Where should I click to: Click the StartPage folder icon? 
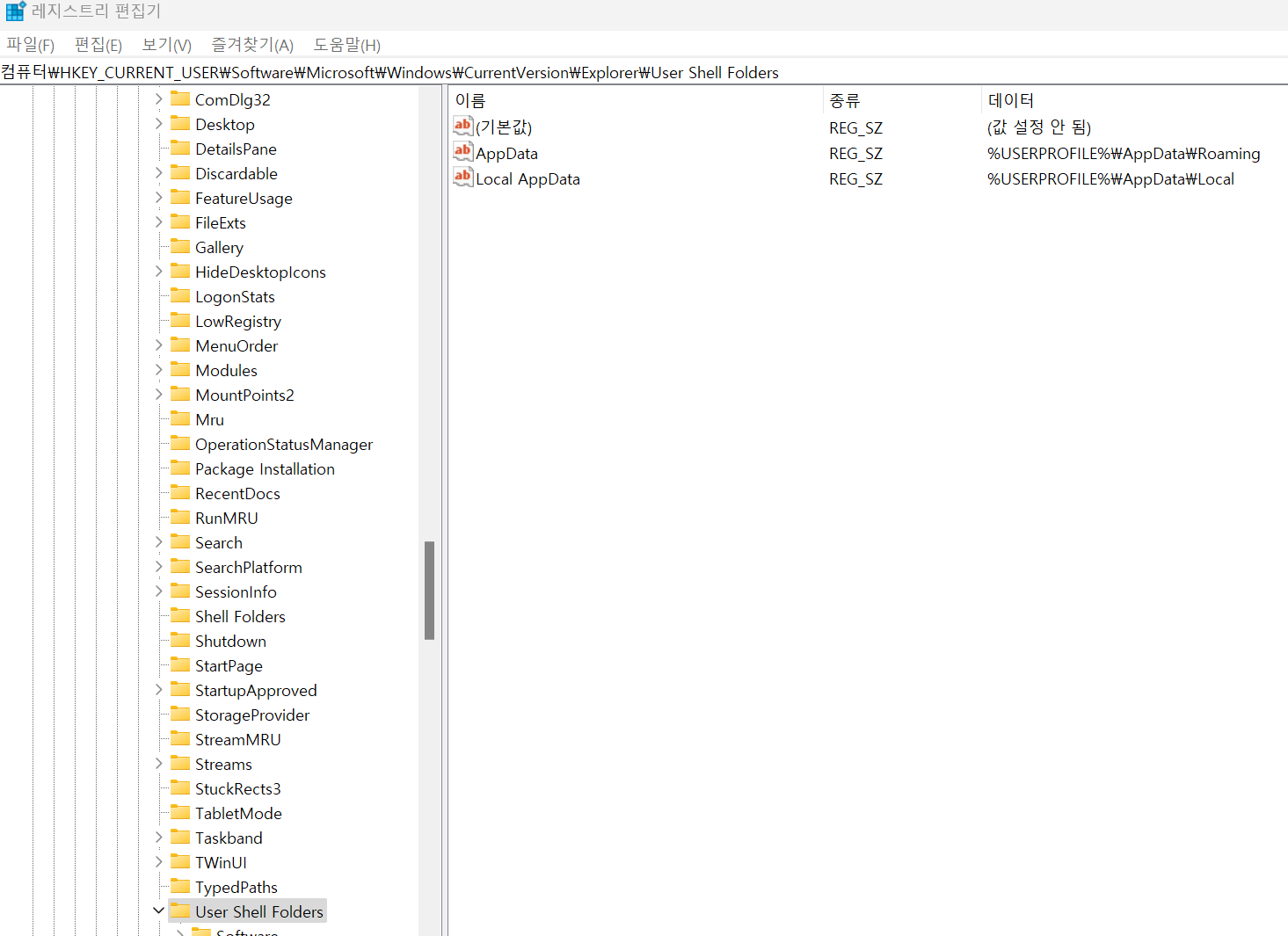point(180,664)
